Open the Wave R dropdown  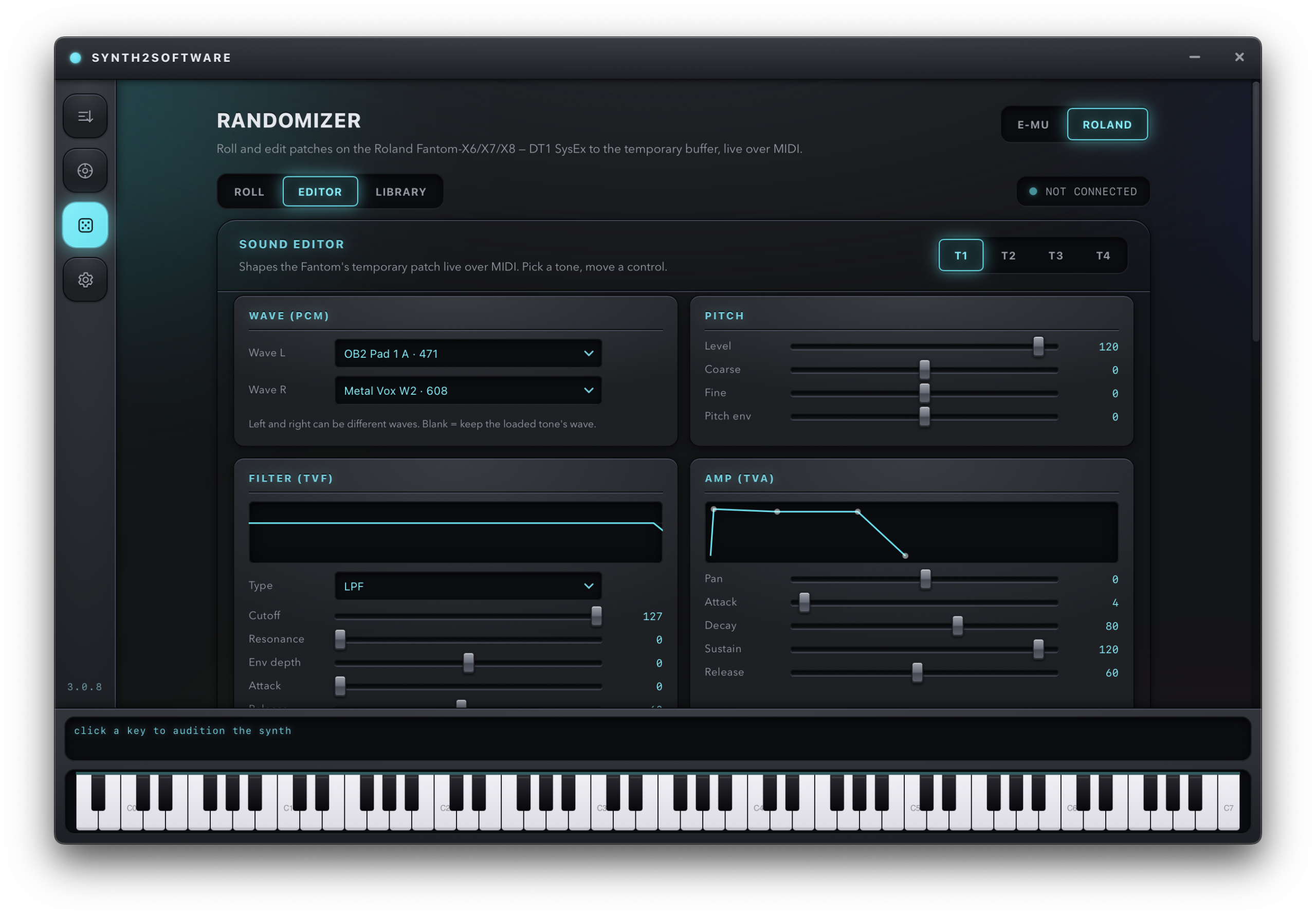[x=468, y=390]
